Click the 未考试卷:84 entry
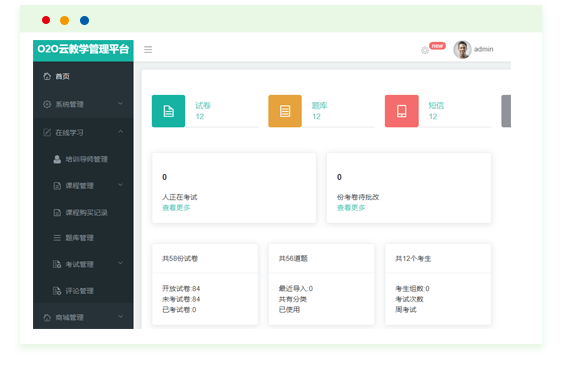 coord(181,299)
